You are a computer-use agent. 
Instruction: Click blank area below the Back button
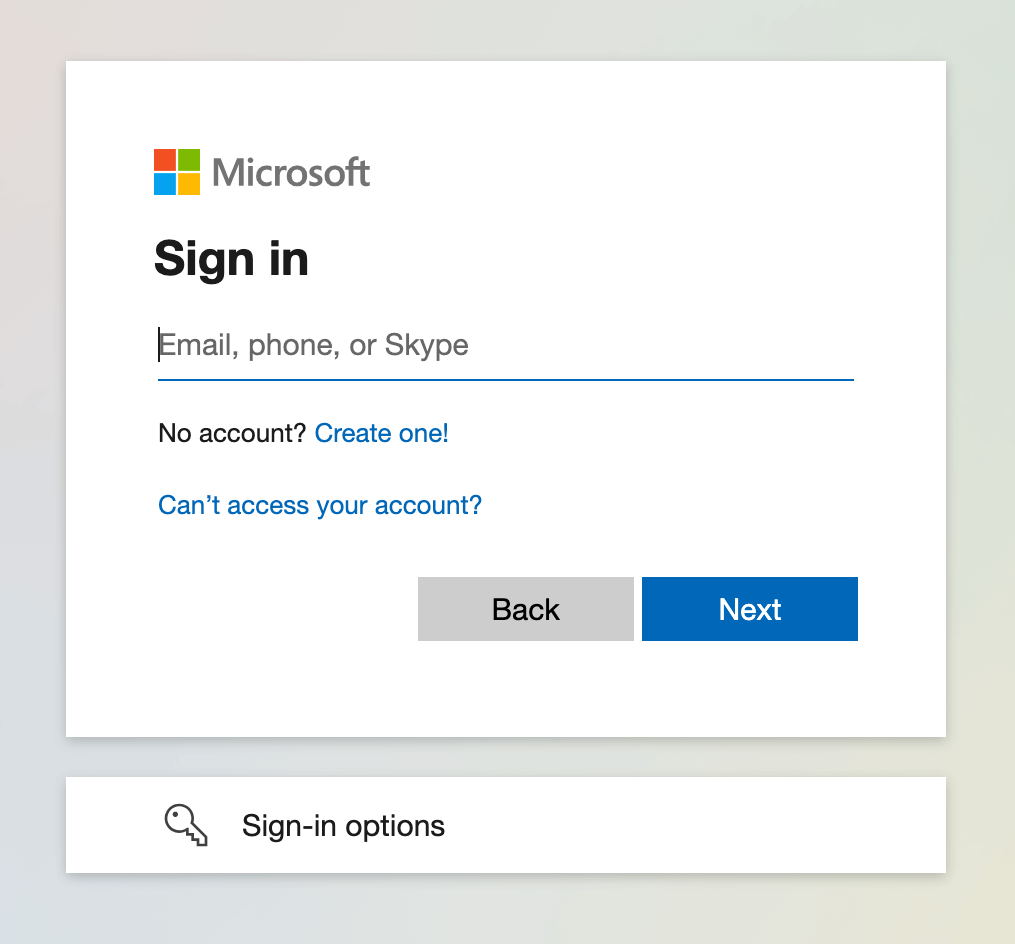526,686
